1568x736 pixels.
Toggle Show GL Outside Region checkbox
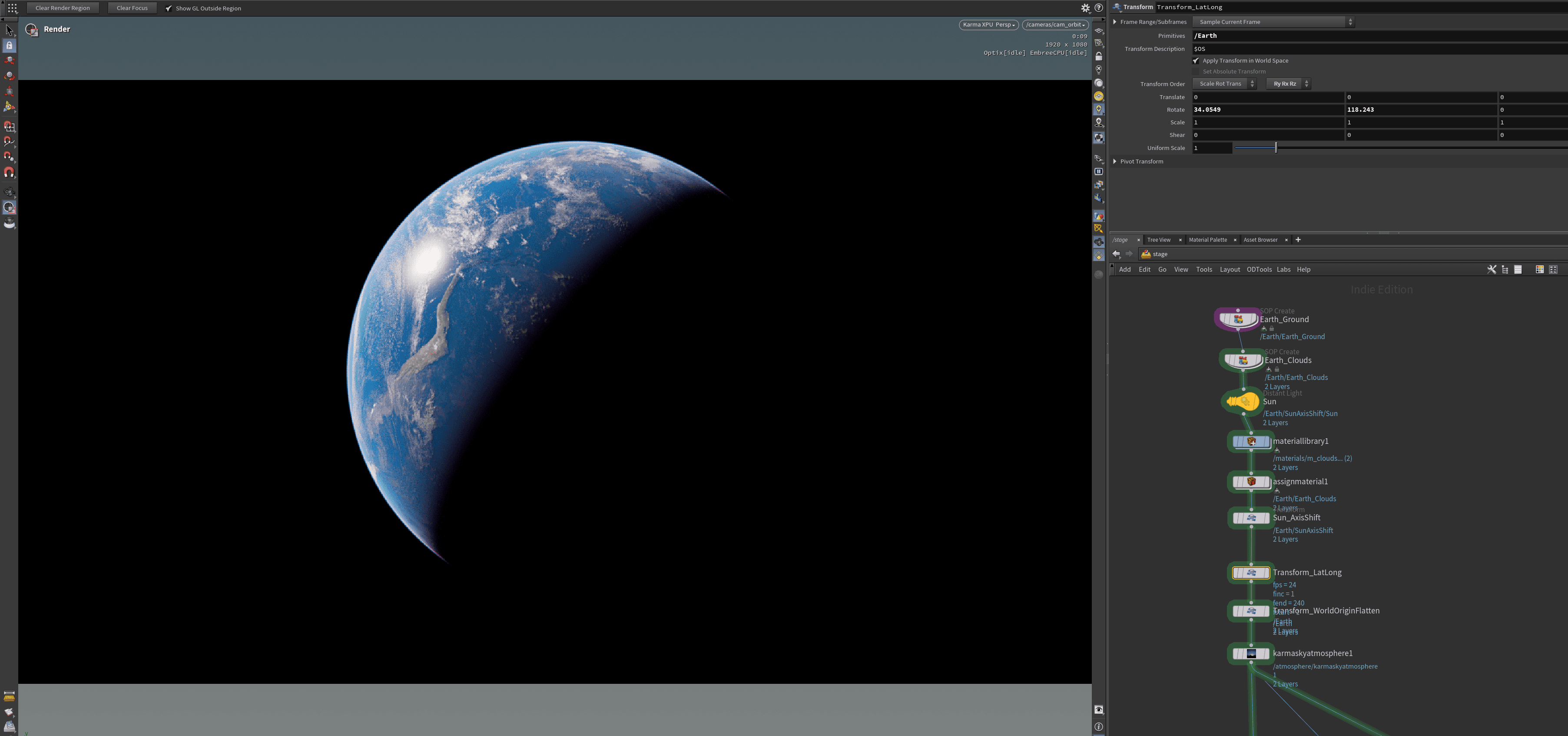click(169, 9)
